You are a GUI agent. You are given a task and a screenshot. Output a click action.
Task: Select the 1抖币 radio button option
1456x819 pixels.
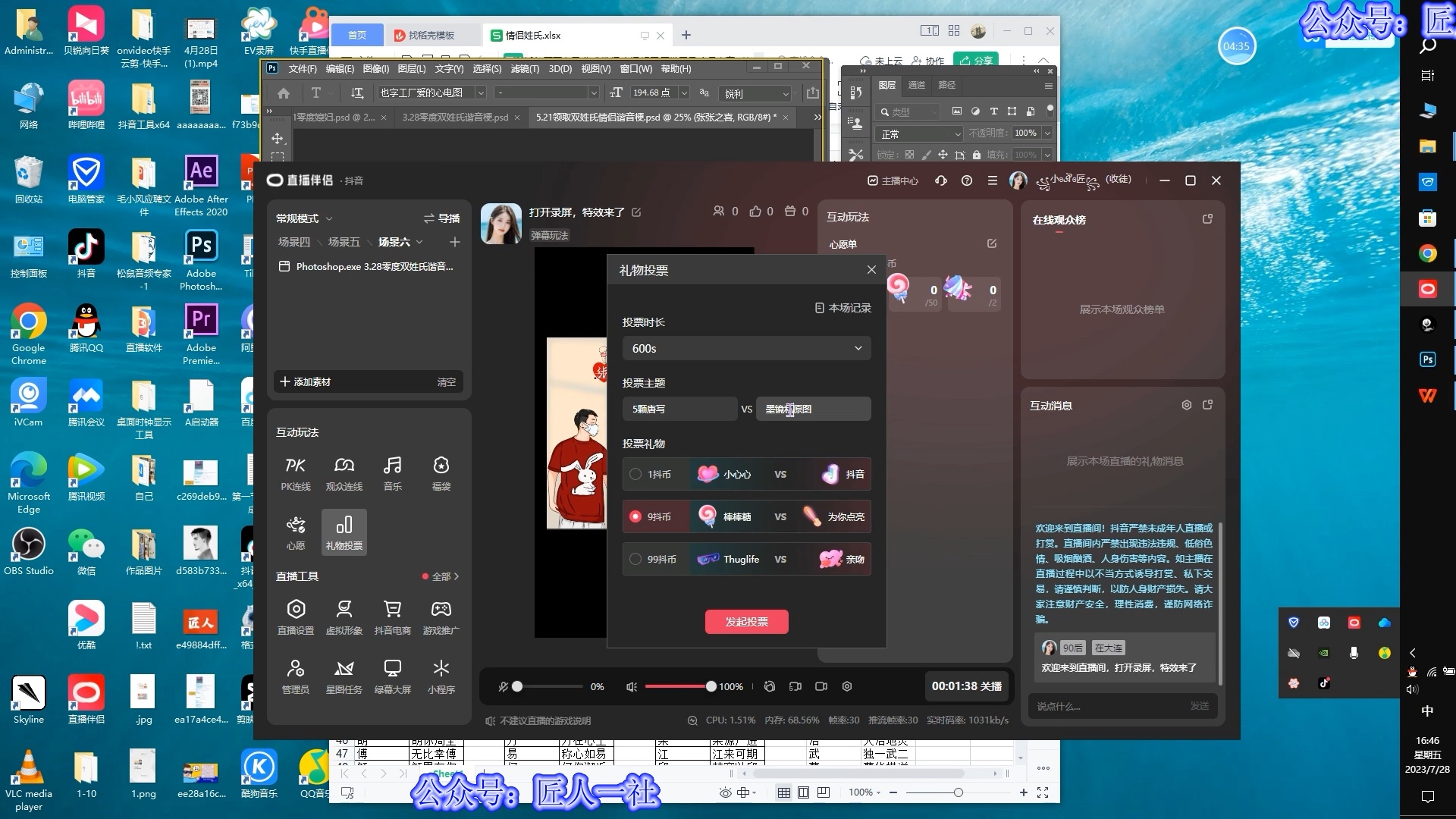635,474
